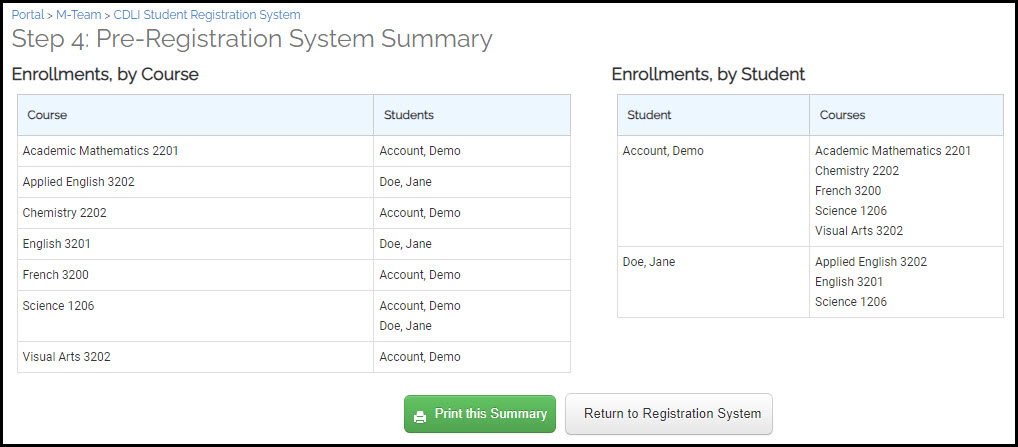Select Visual Arts 3202 course row
The height and width of the screenshot is (447, 1018).
[294, 357]
